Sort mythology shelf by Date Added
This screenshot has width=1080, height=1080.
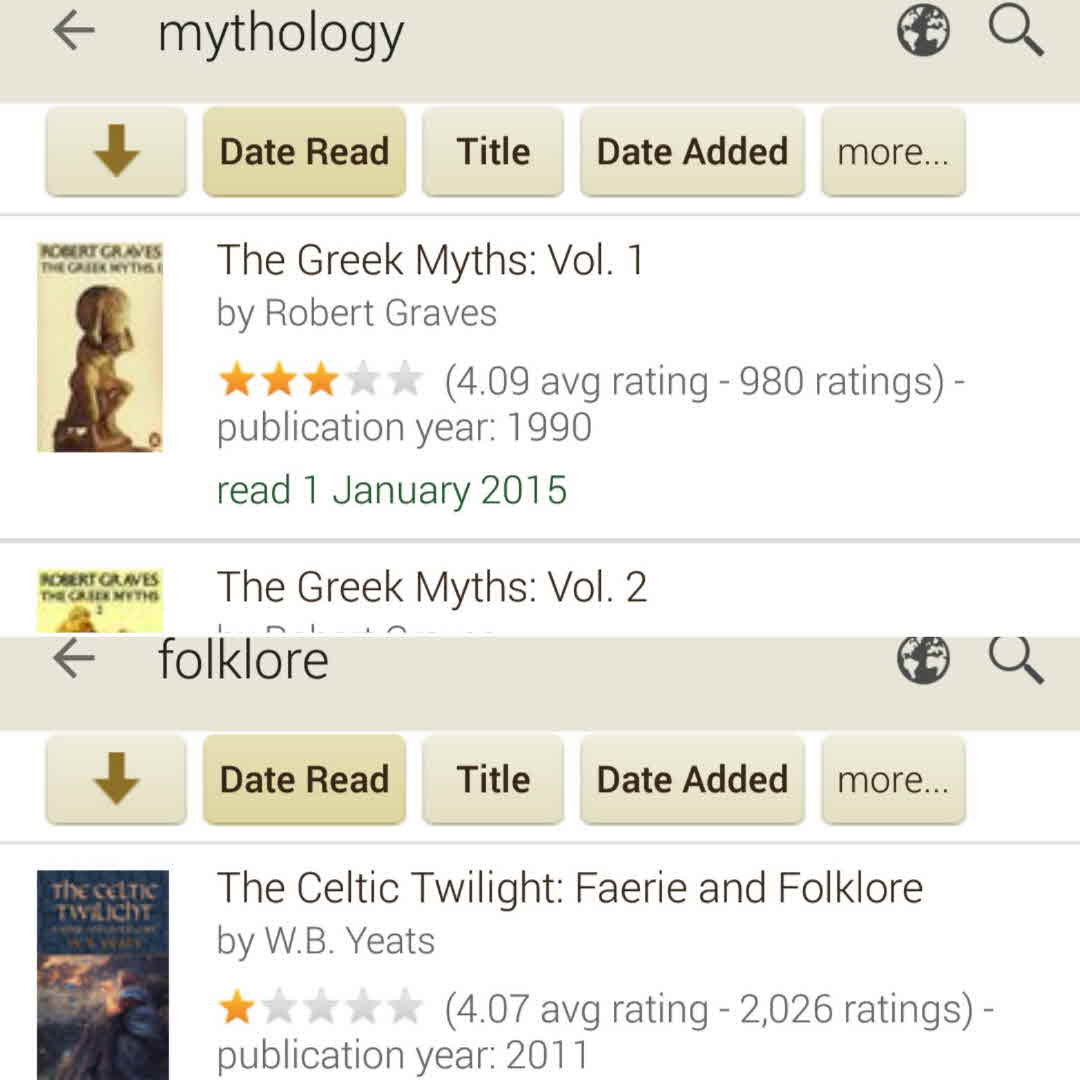692,152
